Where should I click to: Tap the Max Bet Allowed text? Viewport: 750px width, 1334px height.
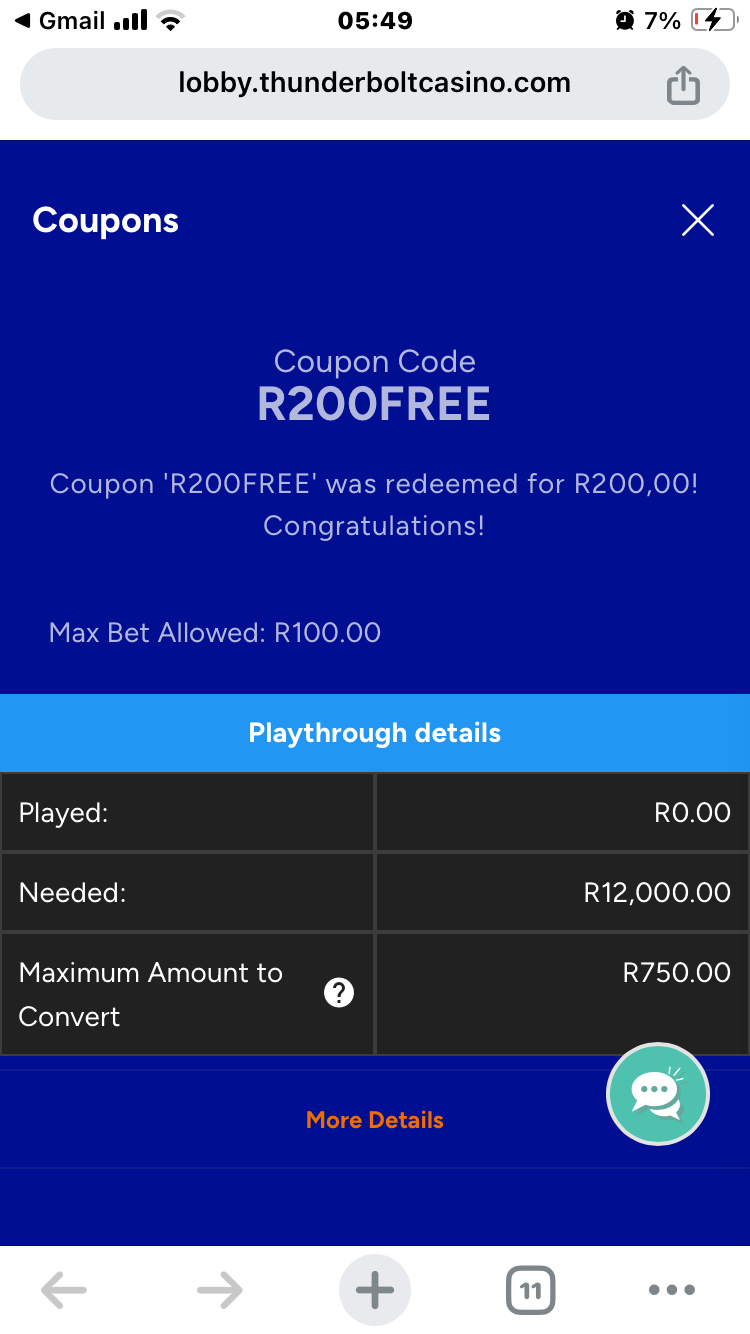tap(215, 633)
